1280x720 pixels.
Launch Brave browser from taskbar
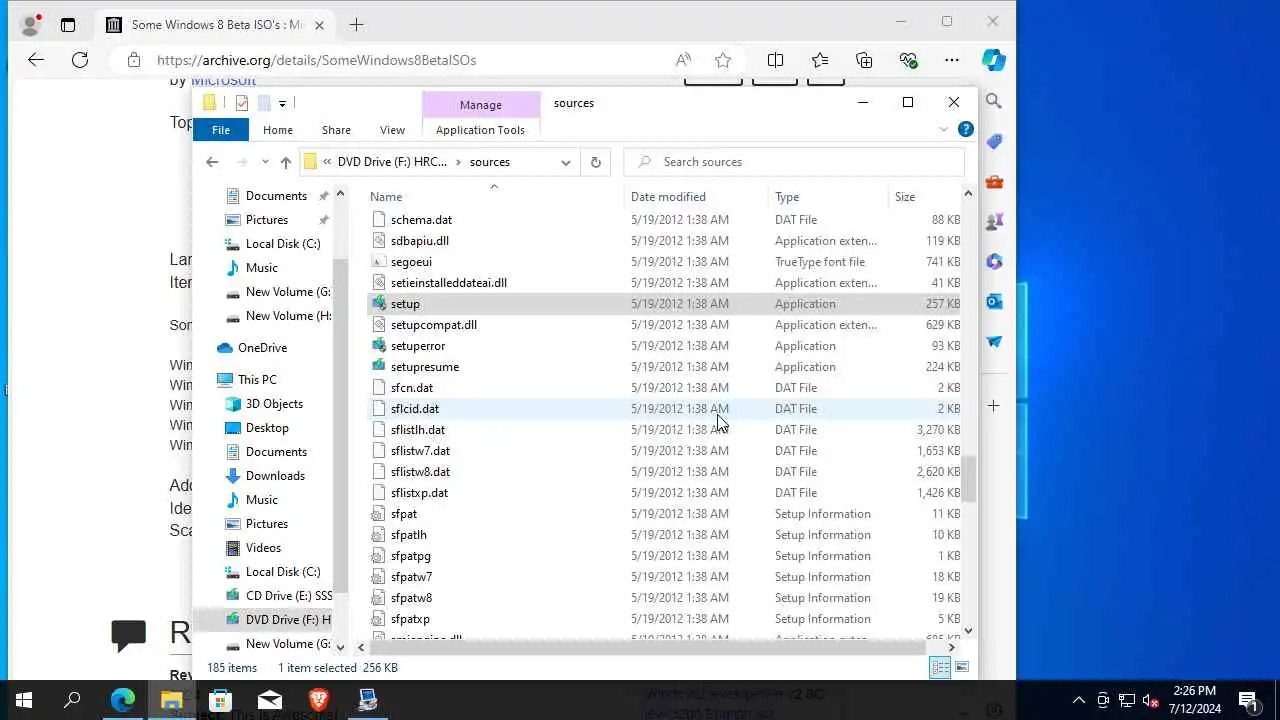pos(319,700)
